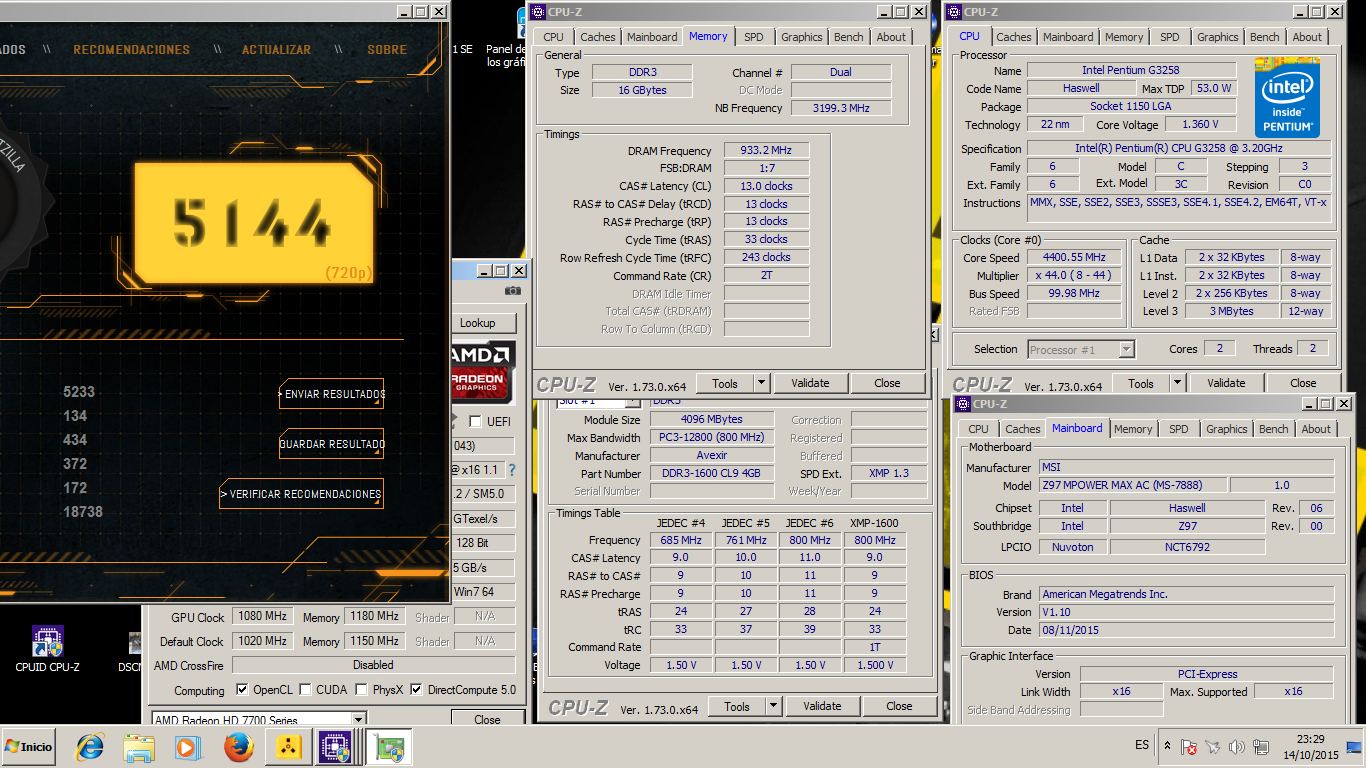1366x768 pixels.
Task: Open Action Center flag icon in tray
Action: point(1189,747)
